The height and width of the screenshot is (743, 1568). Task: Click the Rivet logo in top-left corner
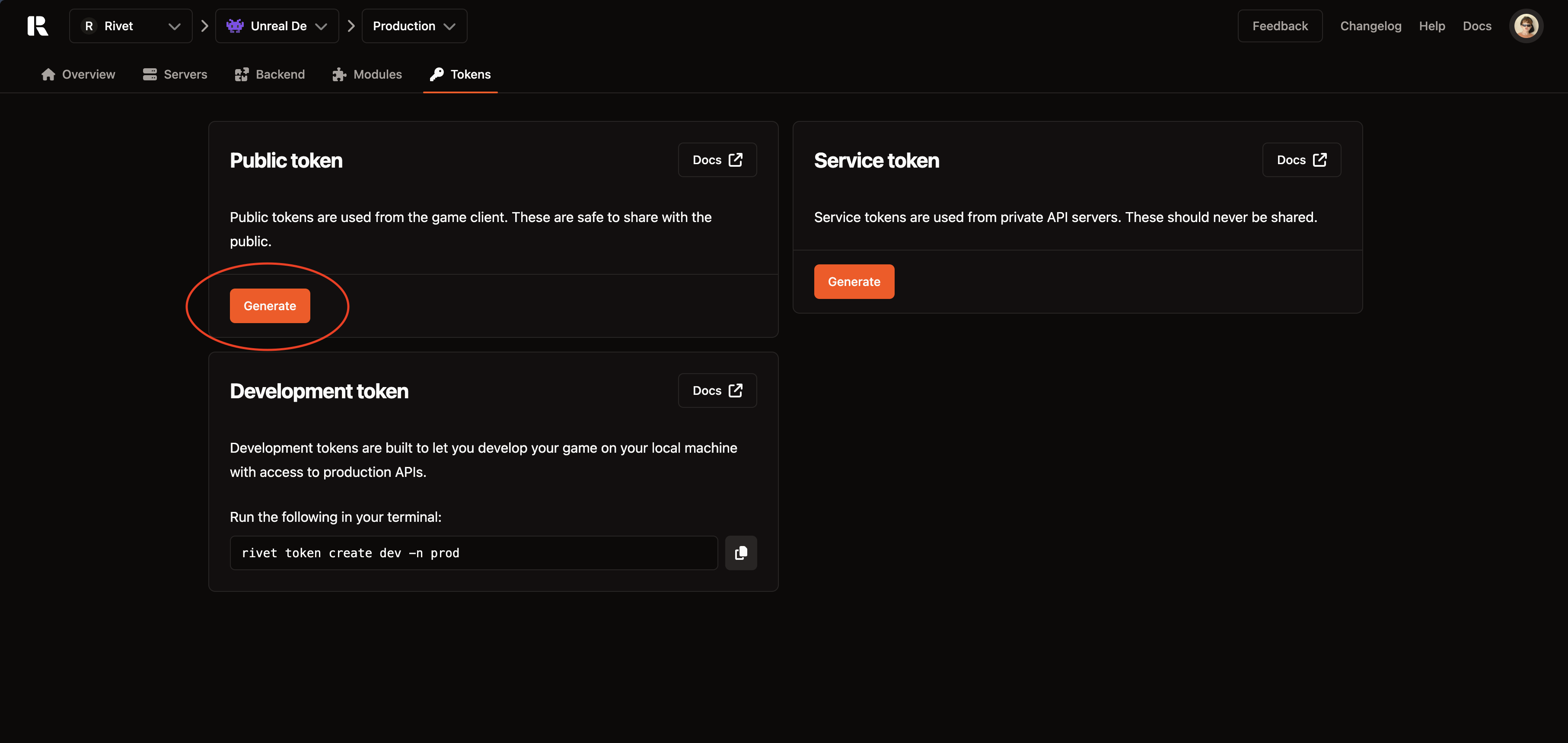coord(37,25)
